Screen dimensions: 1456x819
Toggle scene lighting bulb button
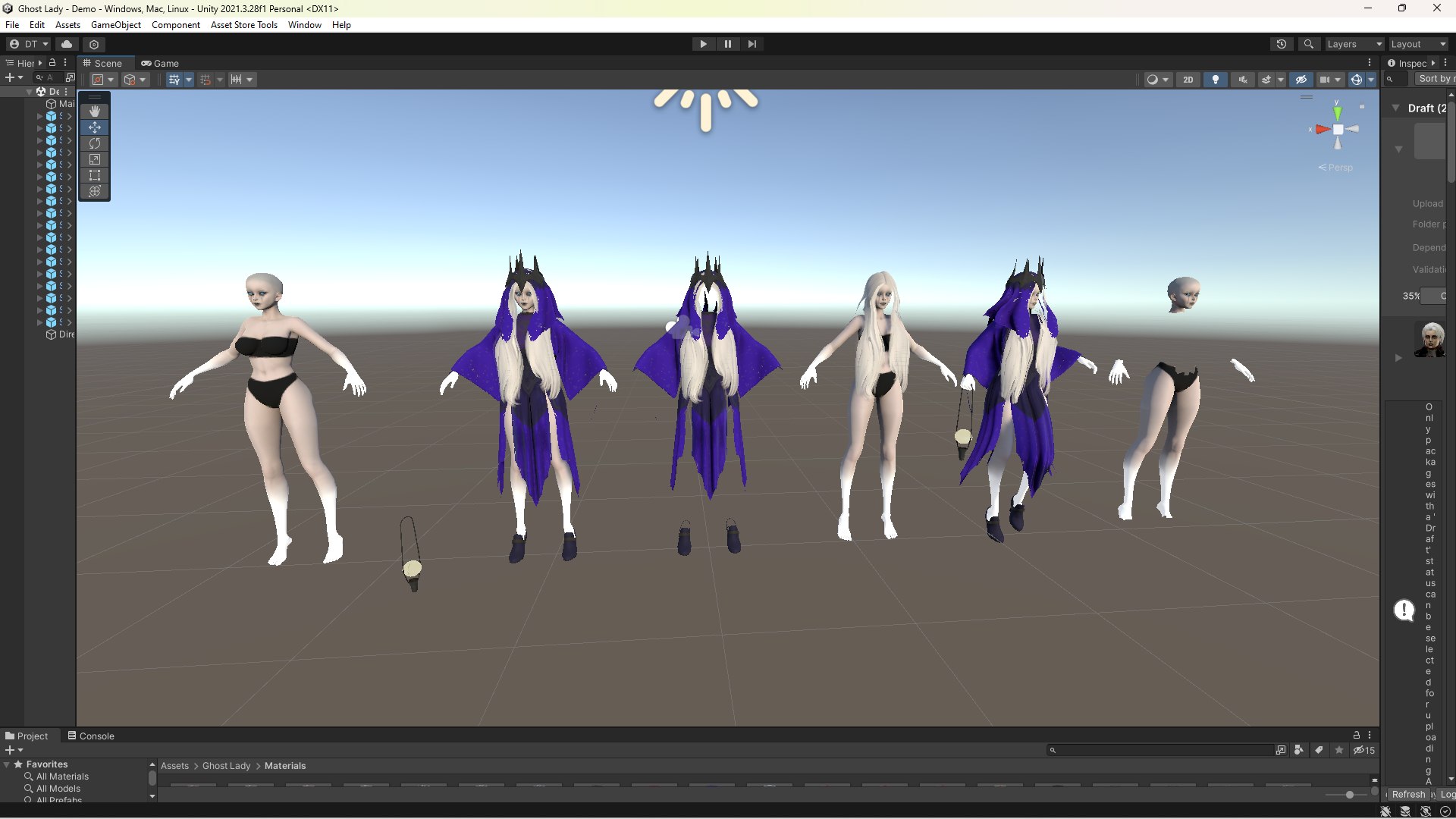pos(1216,80)
